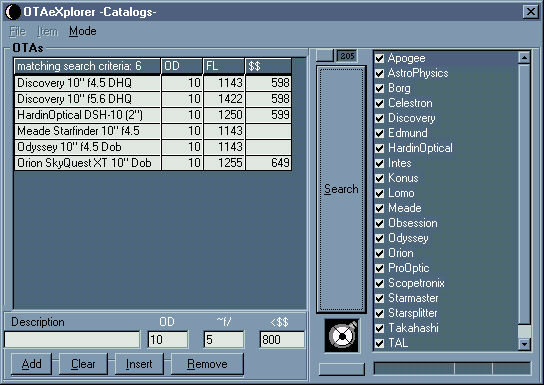Click the $$ column header
The height and width of the screenshot is (385, 544).
pyautogui.click(x=269, y=66)
